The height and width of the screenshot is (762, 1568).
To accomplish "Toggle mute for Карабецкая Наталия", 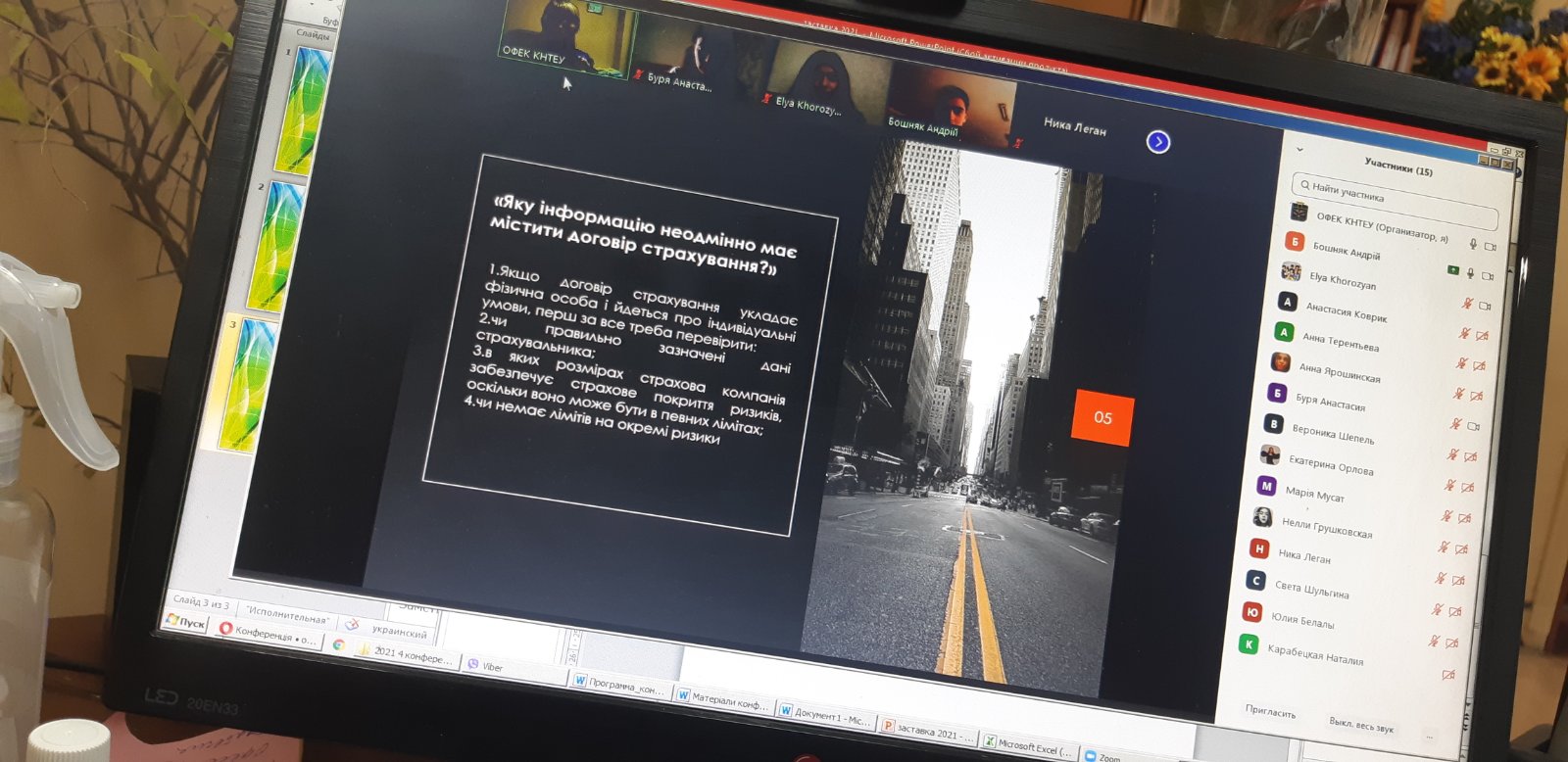I will 1434,641.
